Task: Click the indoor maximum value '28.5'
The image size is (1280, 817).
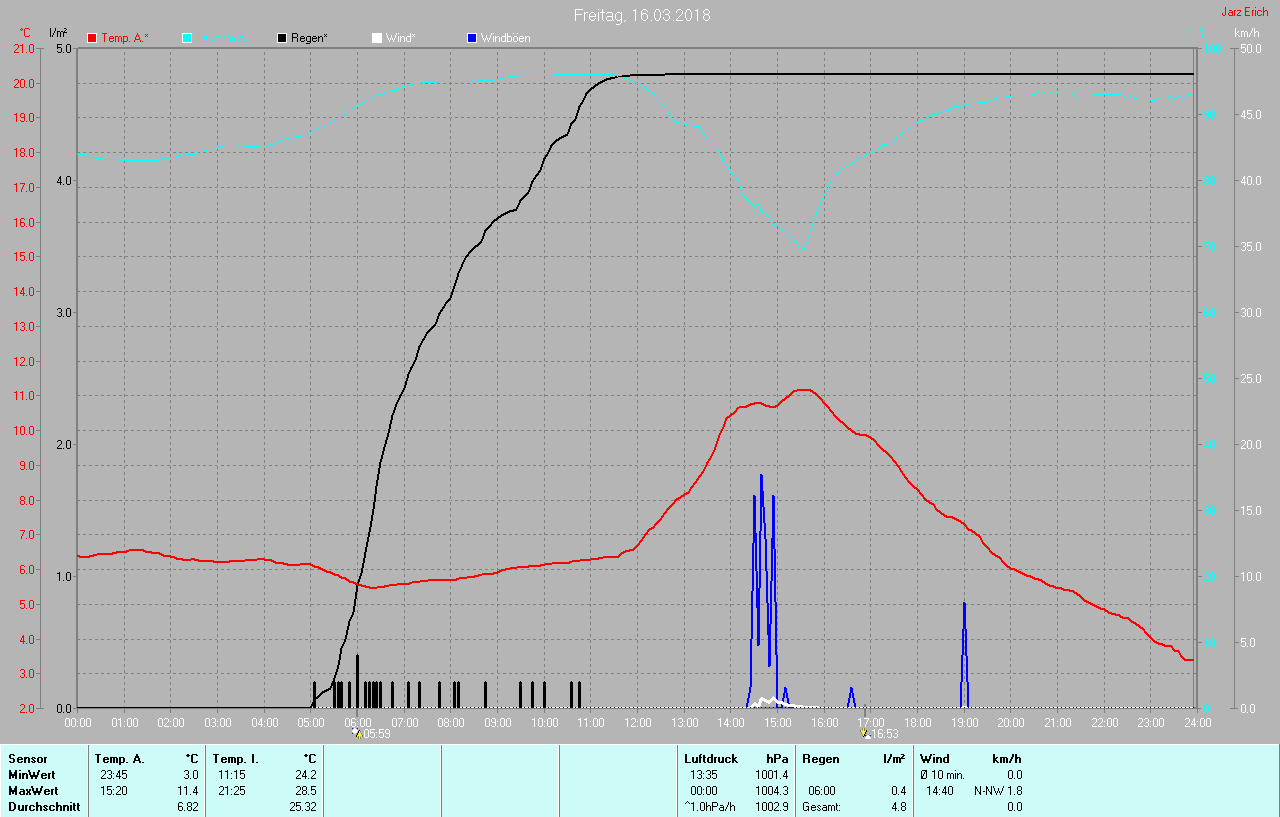Action: click(306, 791)
